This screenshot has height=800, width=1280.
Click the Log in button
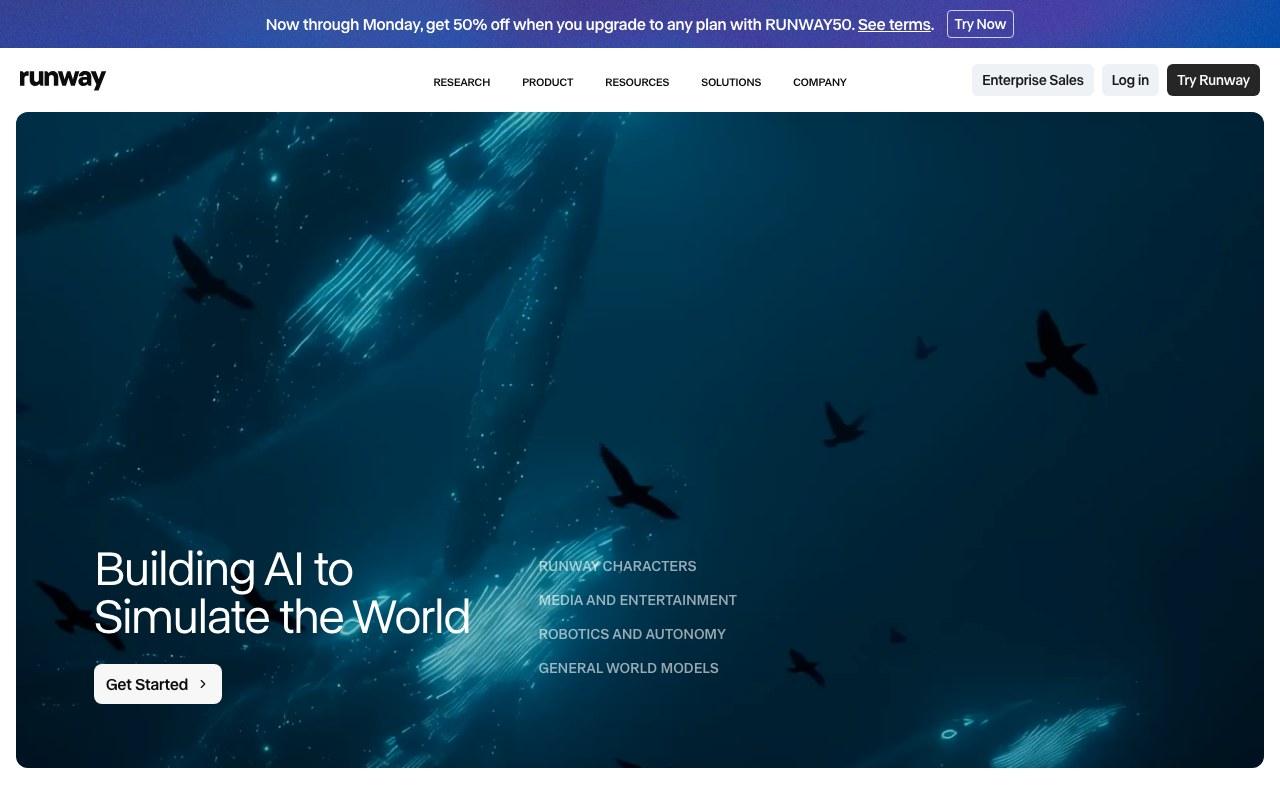(x=1130, y=80)
